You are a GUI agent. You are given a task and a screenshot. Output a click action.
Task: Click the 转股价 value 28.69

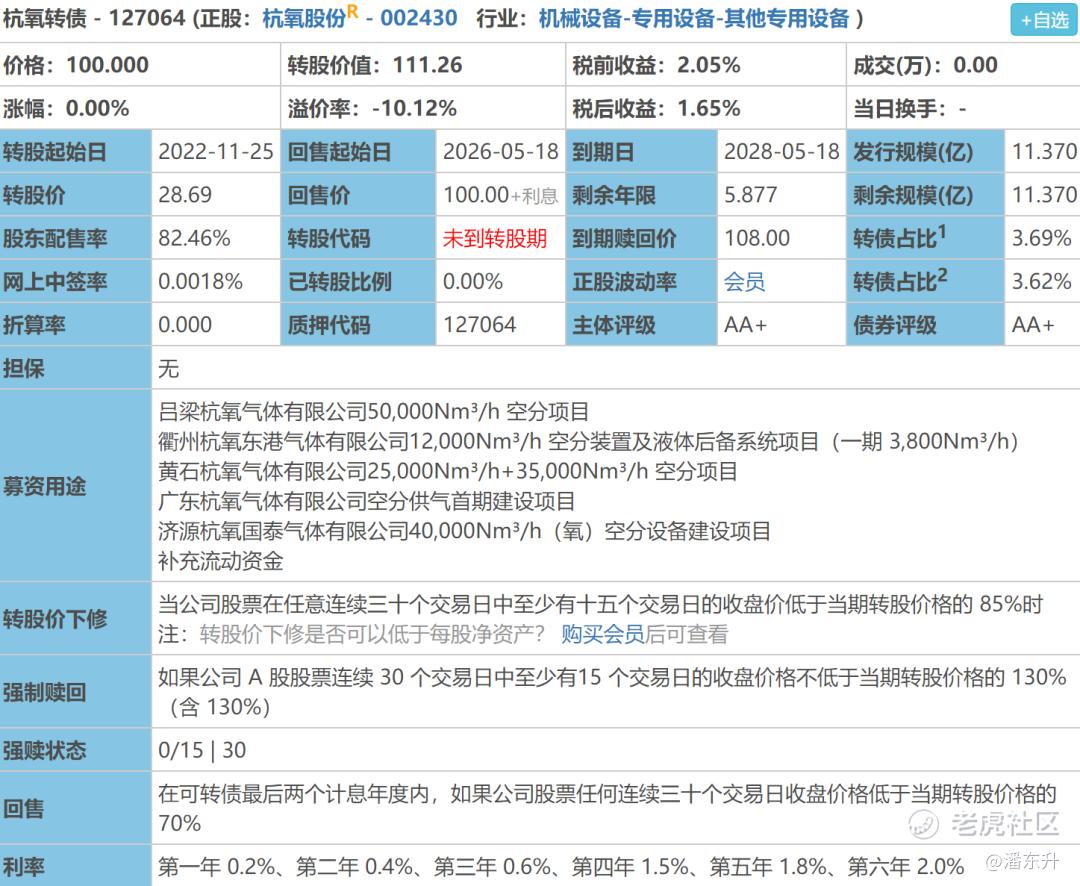[185, 195]
